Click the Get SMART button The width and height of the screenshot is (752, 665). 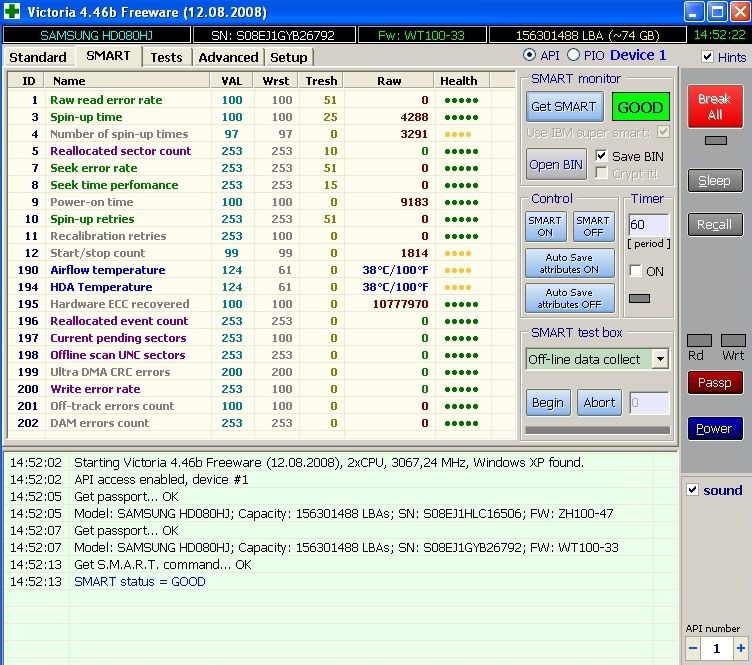564,106
